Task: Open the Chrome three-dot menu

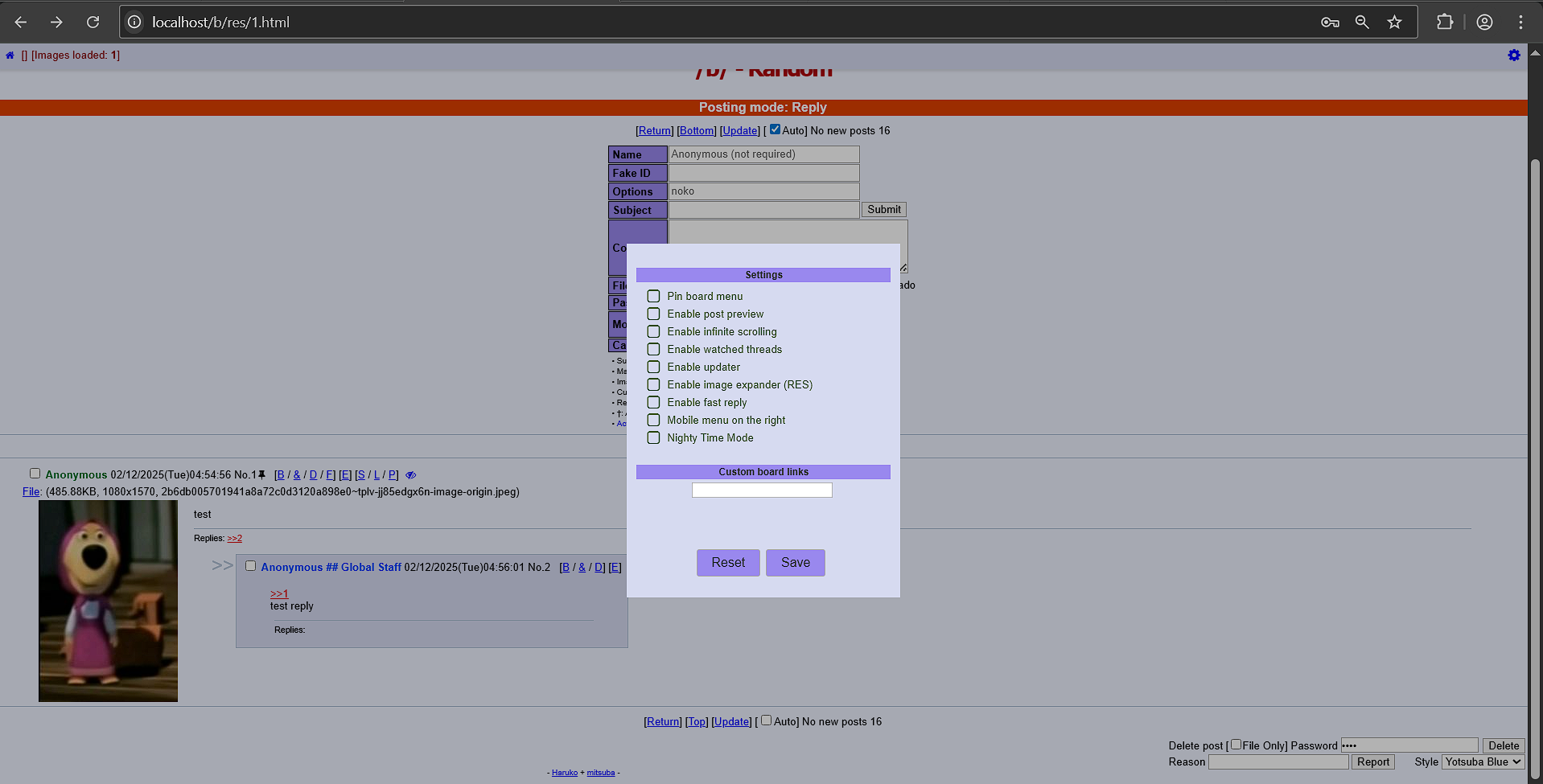Action: click(x=1520, y=23)
